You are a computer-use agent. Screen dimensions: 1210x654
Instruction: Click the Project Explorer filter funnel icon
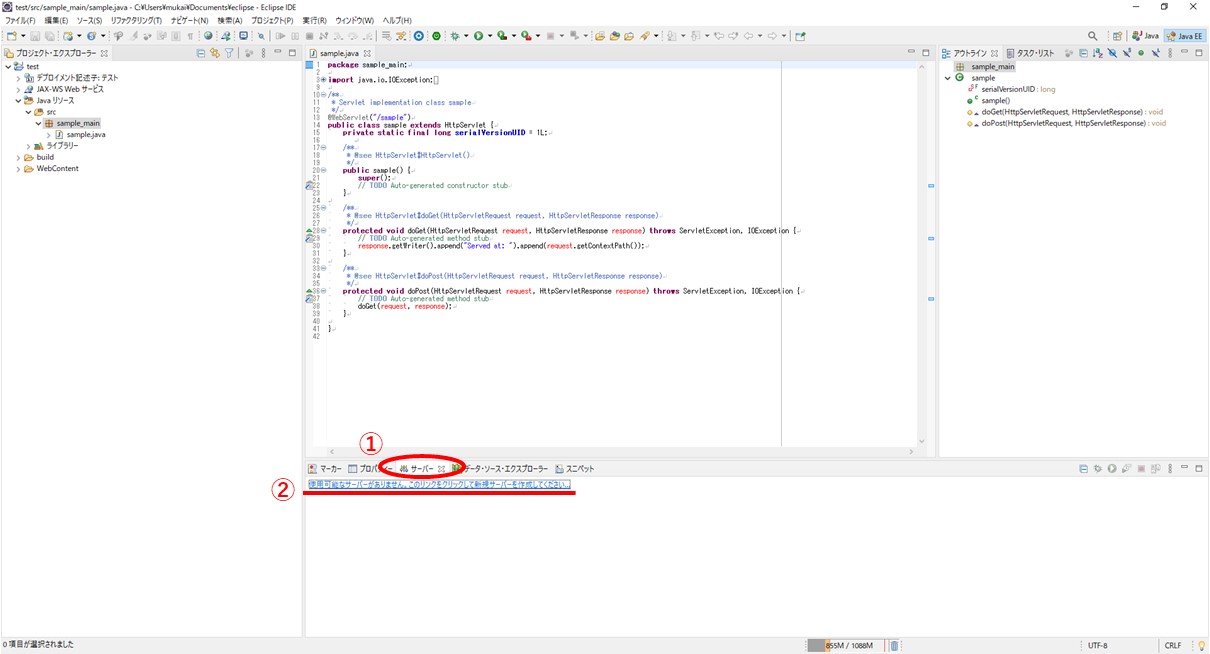(x=229, y=52)
